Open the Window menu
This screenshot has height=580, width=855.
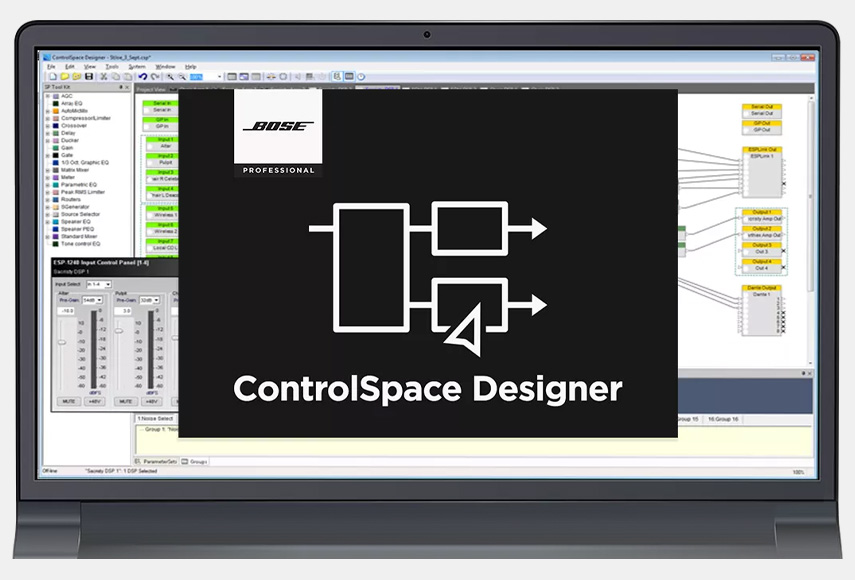coord(165,67)
